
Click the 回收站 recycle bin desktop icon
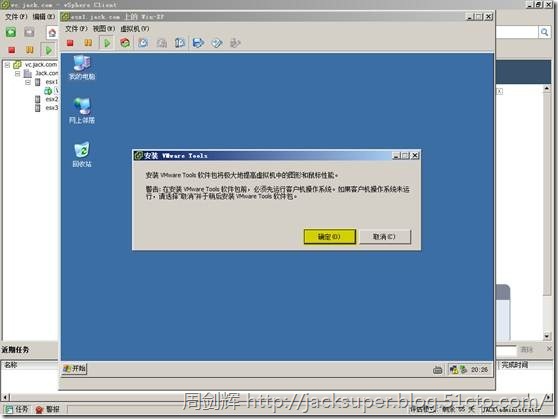click(x=82, y=154)
